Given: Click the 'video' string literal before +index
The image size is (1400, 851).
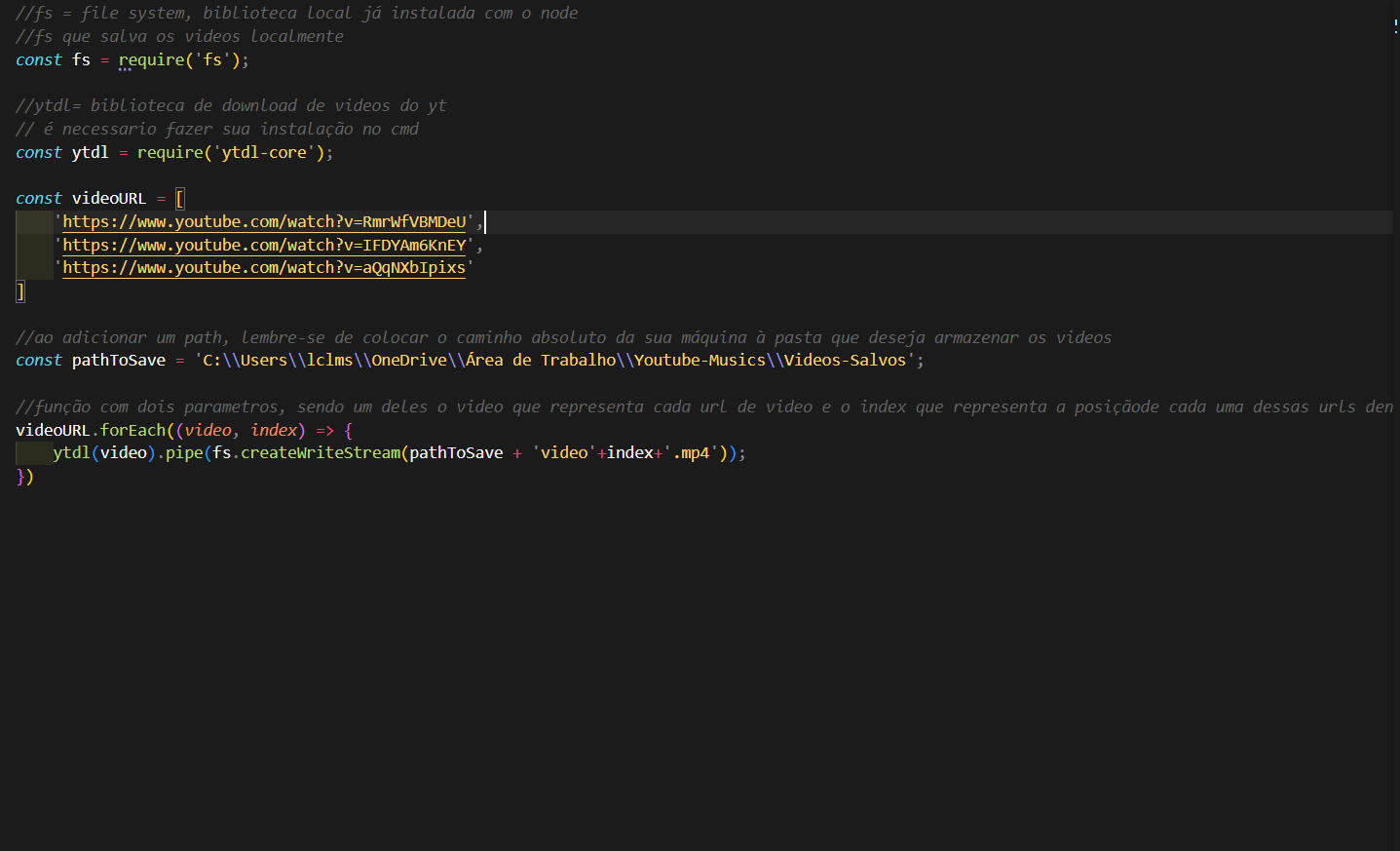Looking at the screenshot, I should 564,453.
